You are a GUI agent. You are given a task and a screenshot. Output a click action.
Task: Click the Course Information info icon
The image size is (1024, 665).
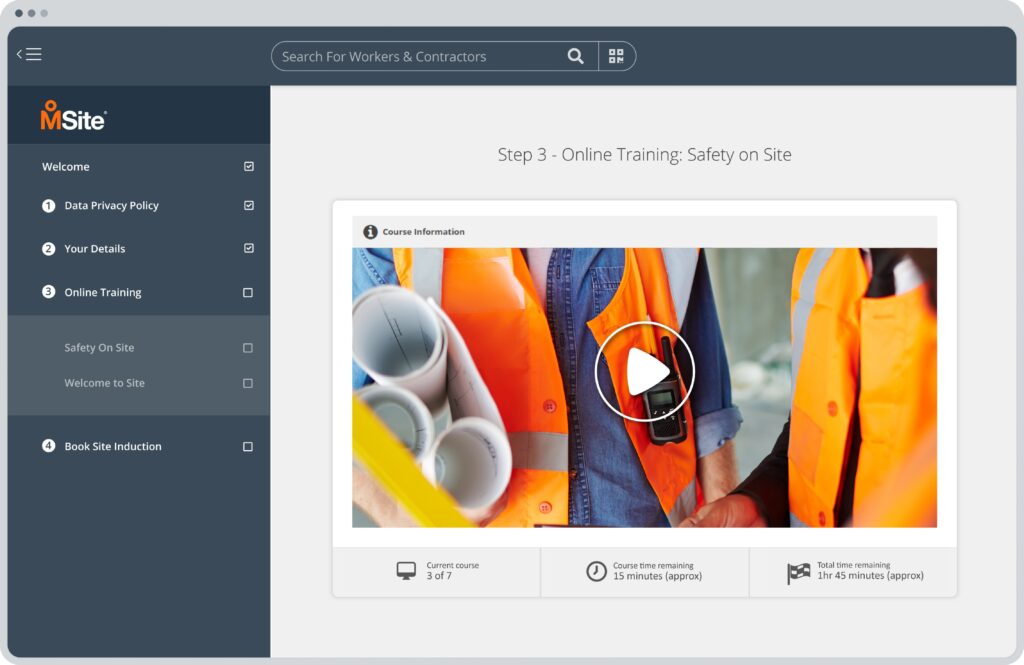pos(369,231)
